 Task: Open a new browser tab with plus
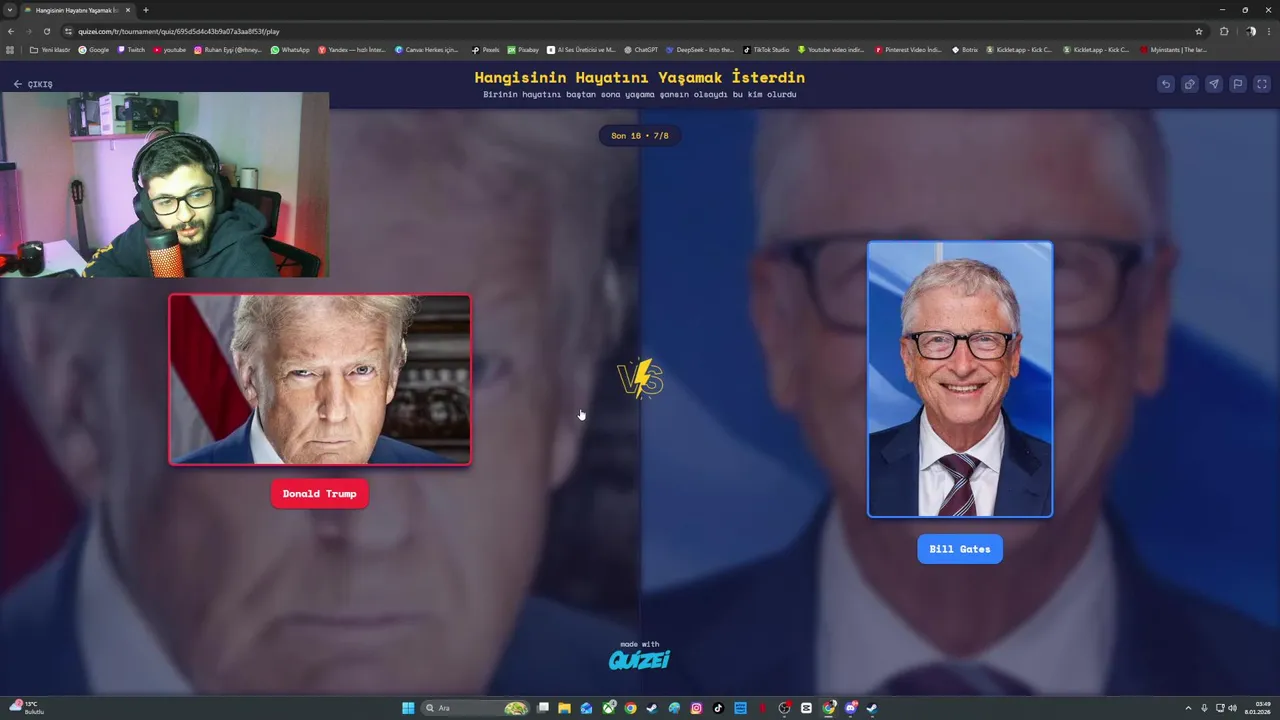click(146, 10)
